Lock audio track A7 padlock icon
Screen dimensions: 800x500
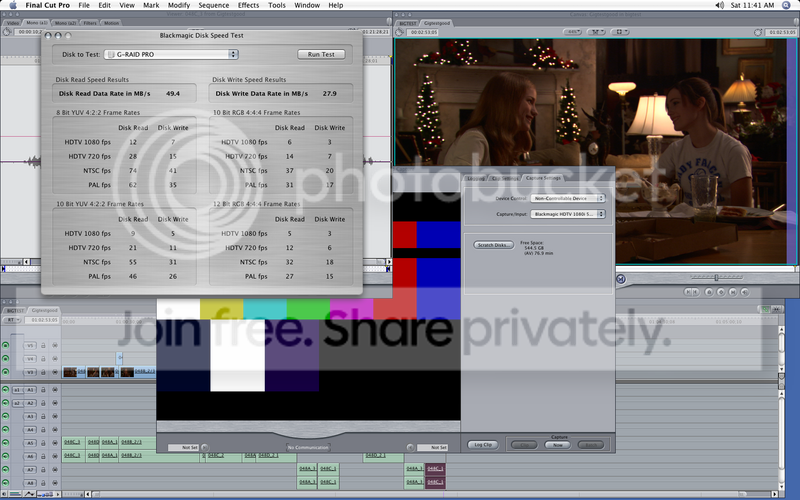(43, 469)
